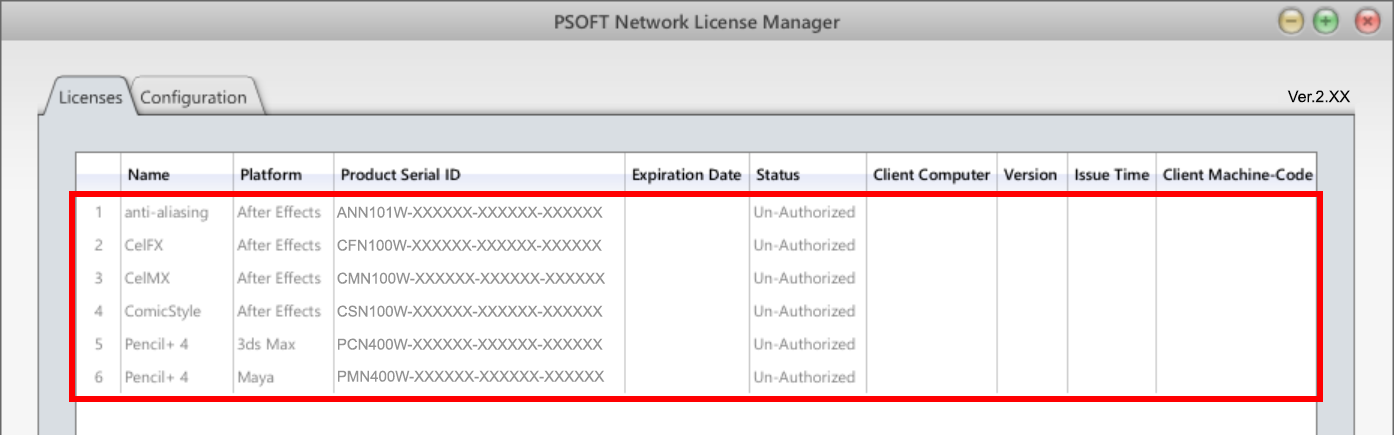The width and height of the screenshot is (1394, 435).
Task: Switch to the Configuration tab
Action: click(194, 97)
